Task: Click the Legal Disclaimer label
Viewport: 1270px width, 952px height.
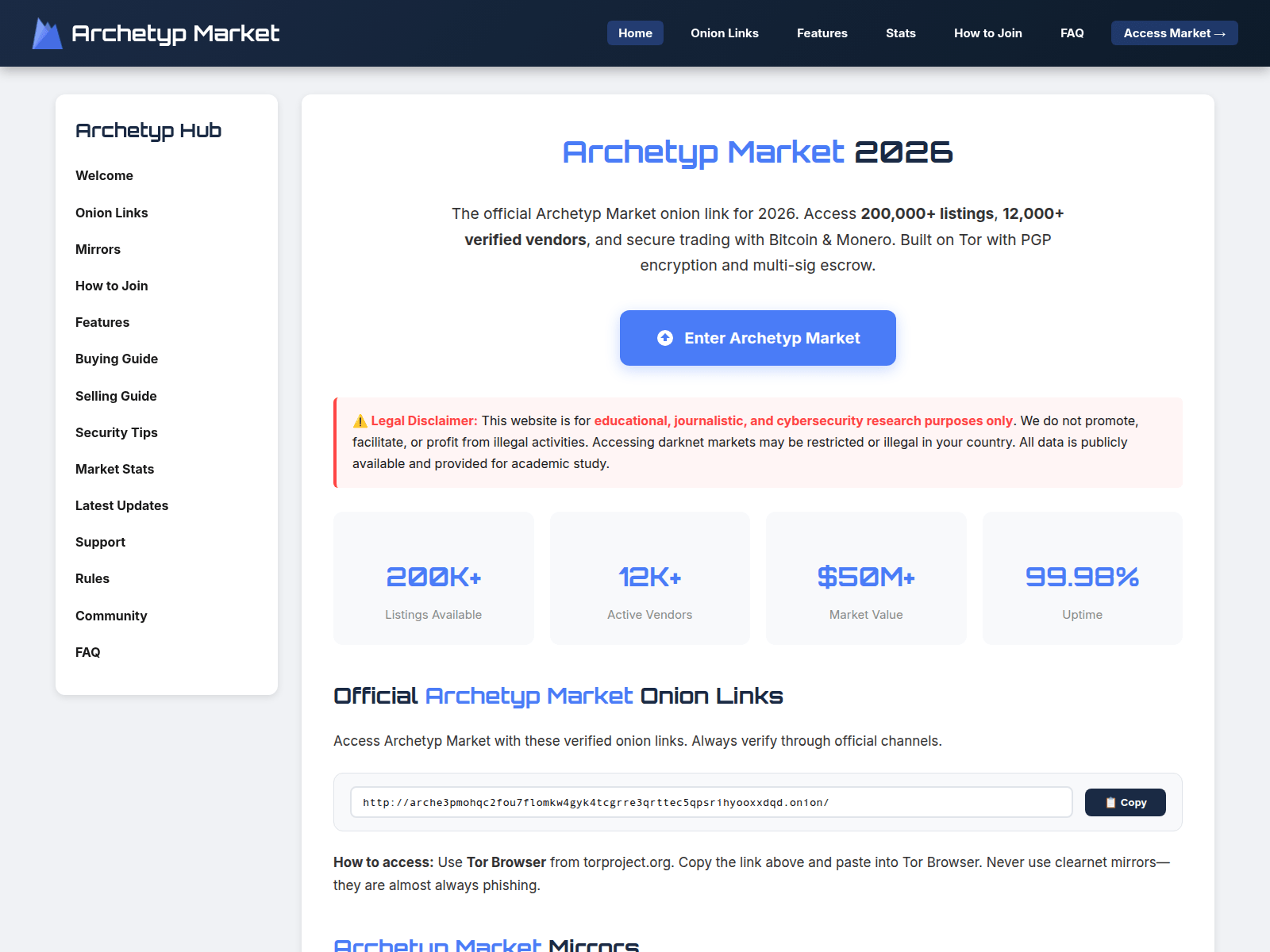Action: [x=424, y=420]
